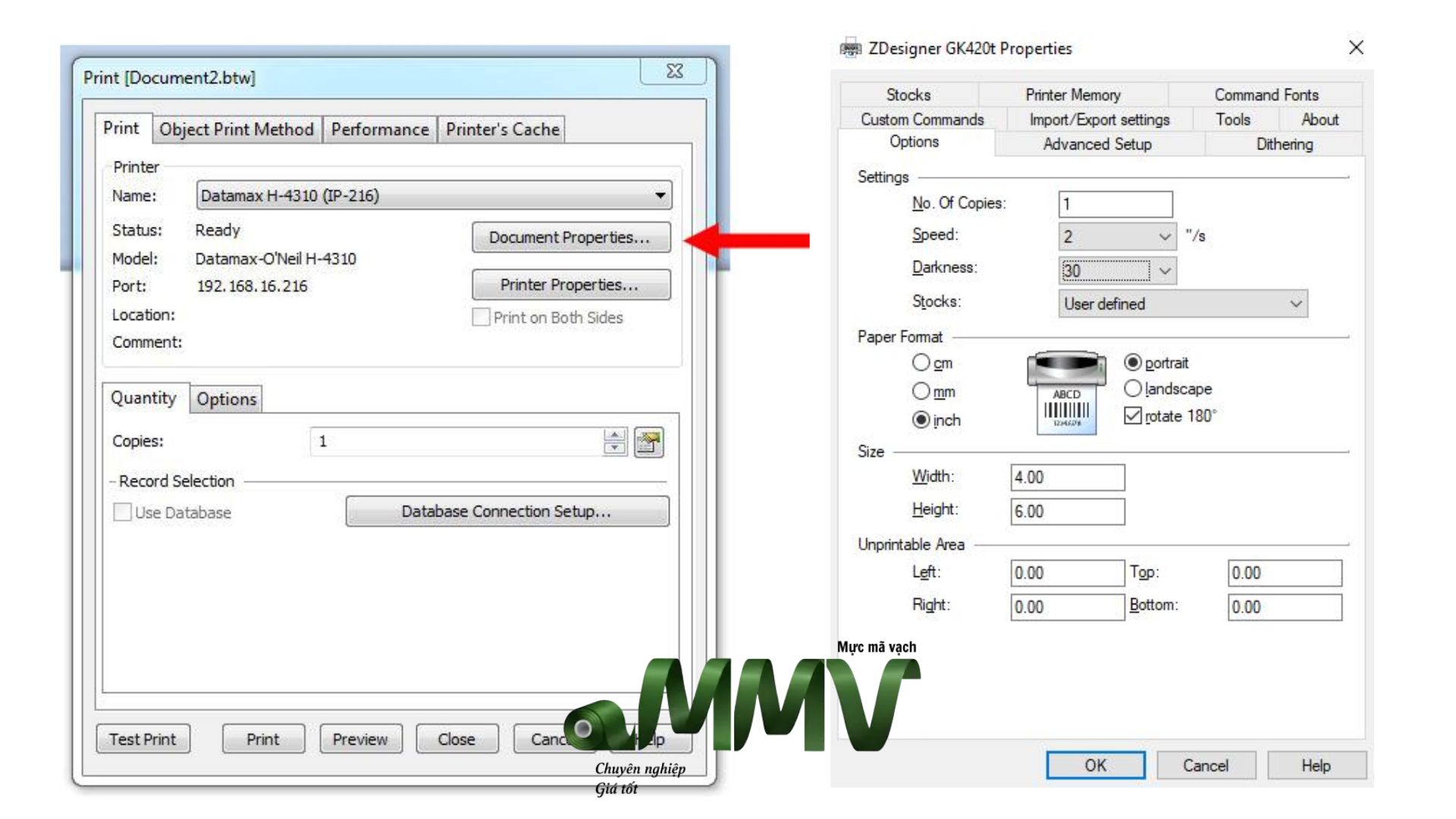
Task: Click the Top unprintable area field
Action: click(1285, 573)
